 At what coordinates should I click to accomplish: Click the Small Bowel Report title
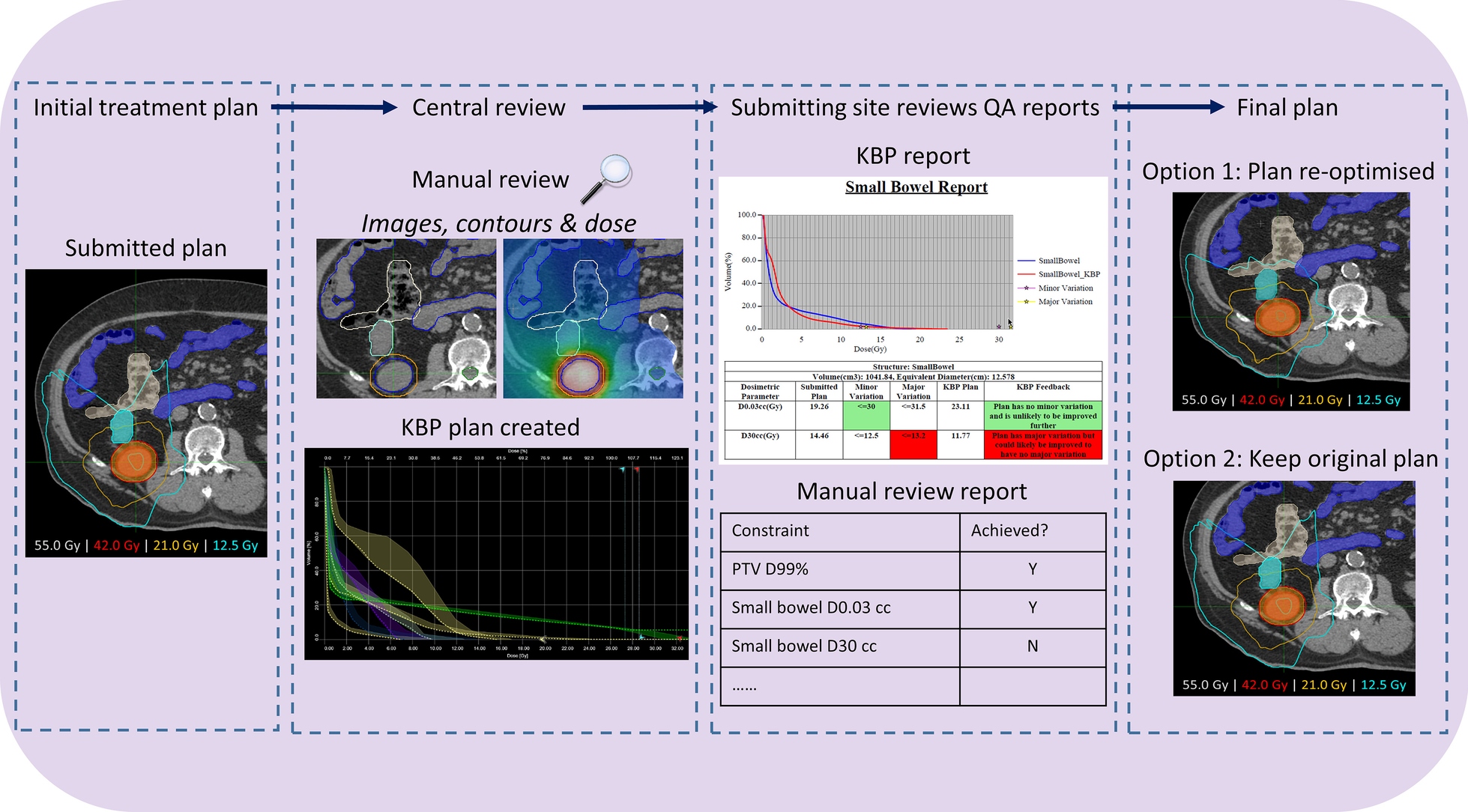pos(916,187)
